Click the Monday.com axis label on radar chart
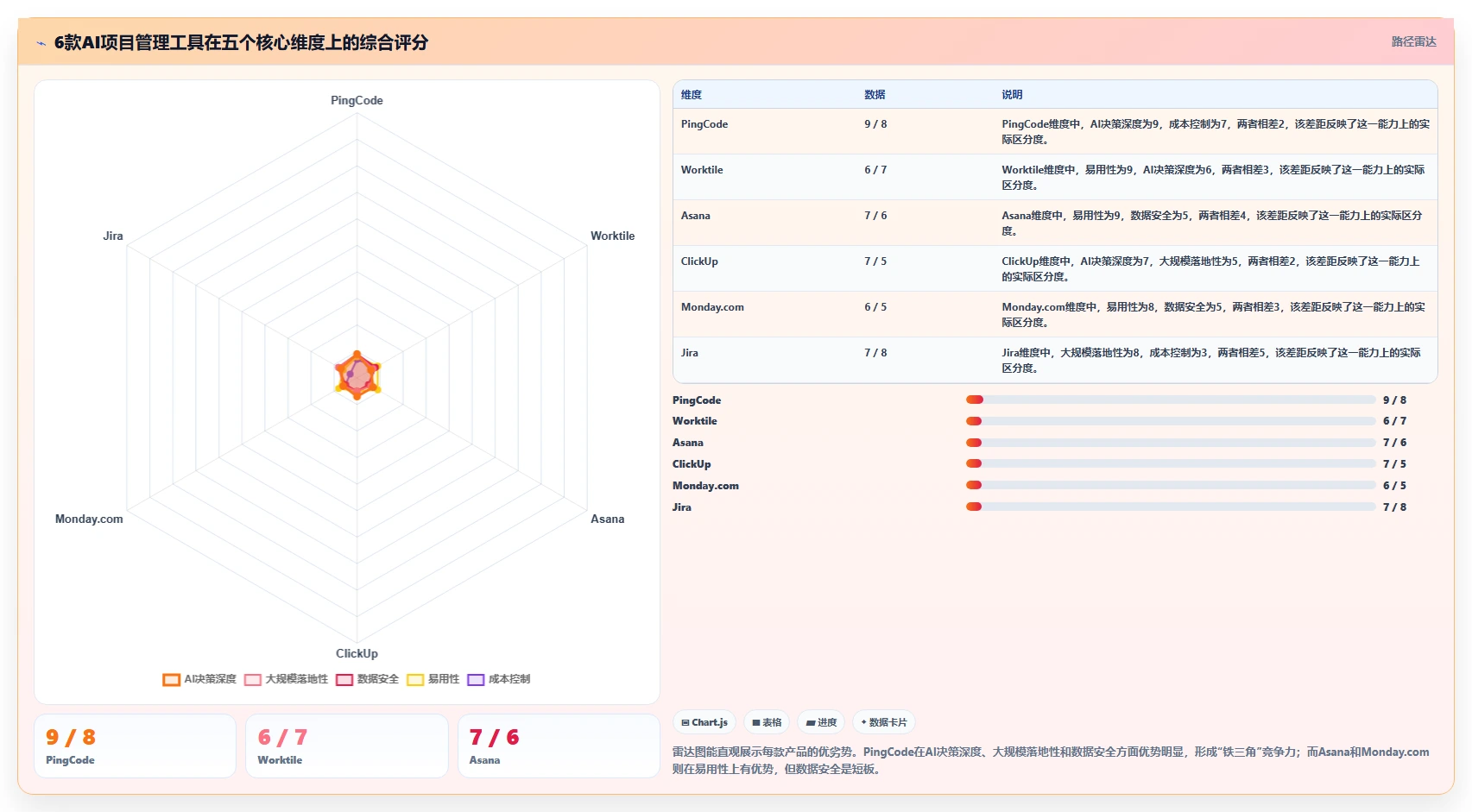Image resolution: width=1472 pixels, height=812 pixels. (x=89, y=519)
